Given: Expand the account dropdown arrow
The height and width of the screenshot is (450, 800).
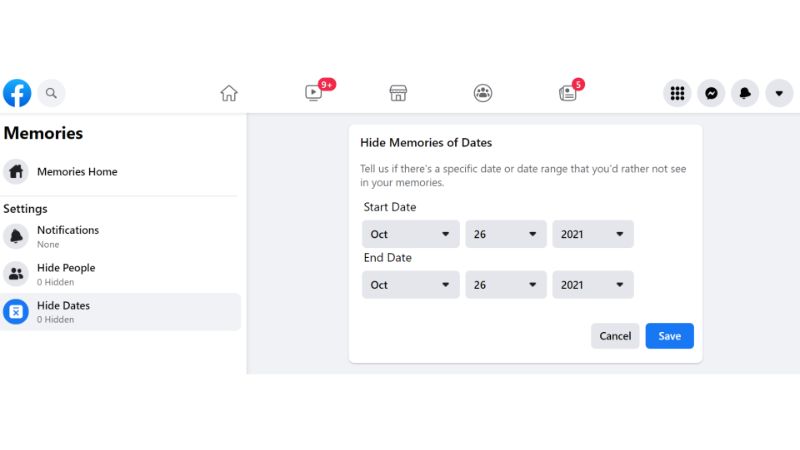Looking at the screenshot, I should pos(779,93).
